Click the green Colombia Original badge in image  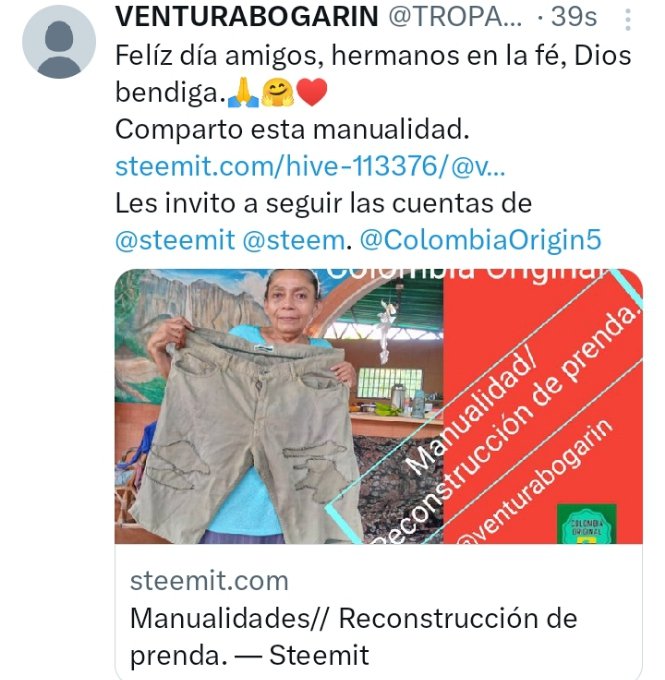click(586, 524)
